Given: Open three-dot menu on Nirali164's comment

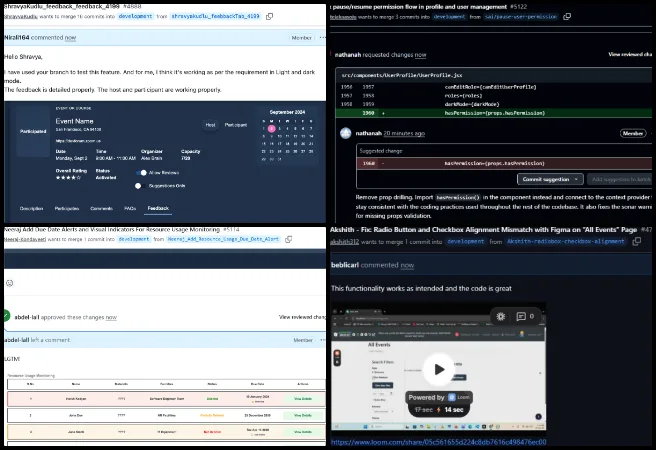Looking at the screenshot, I should (323, 38).
